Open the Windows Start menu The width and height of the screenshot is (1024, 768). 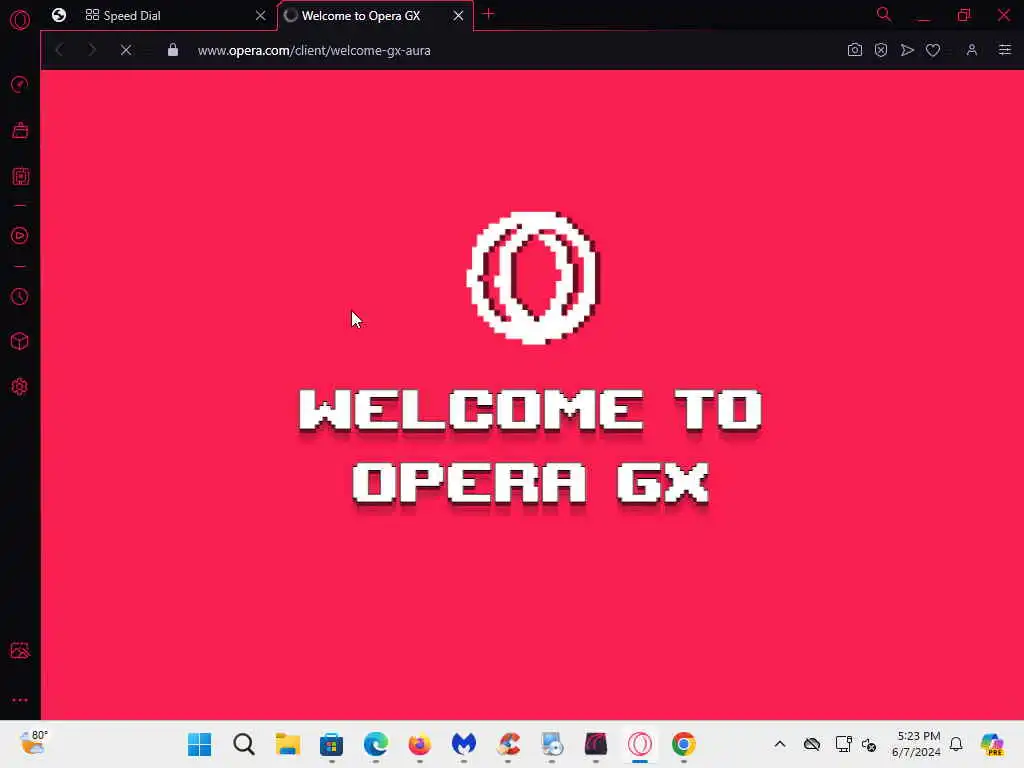199,744
